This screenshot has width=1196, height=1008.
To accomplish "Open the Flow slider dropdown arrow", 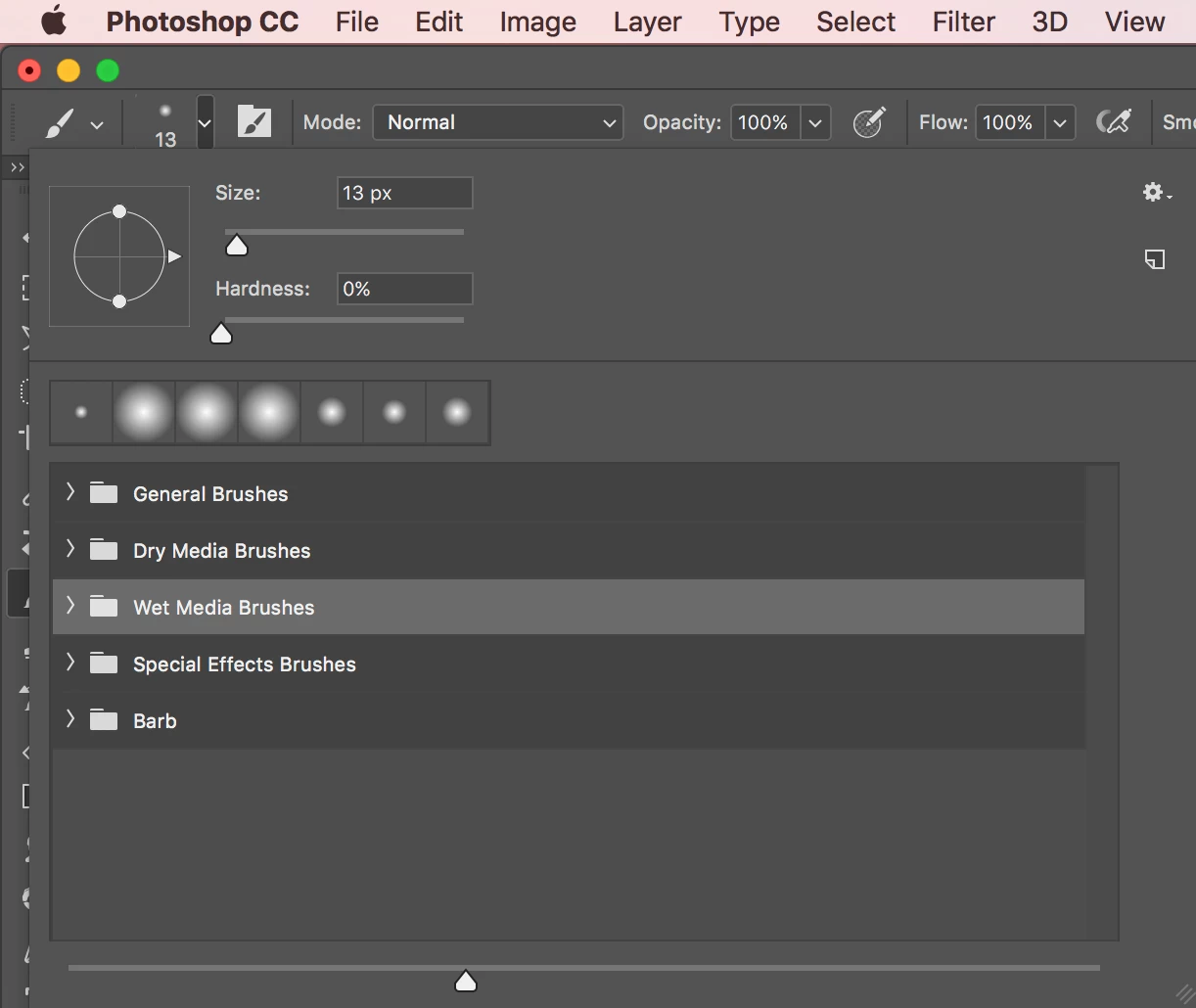I will point(1060,122).
